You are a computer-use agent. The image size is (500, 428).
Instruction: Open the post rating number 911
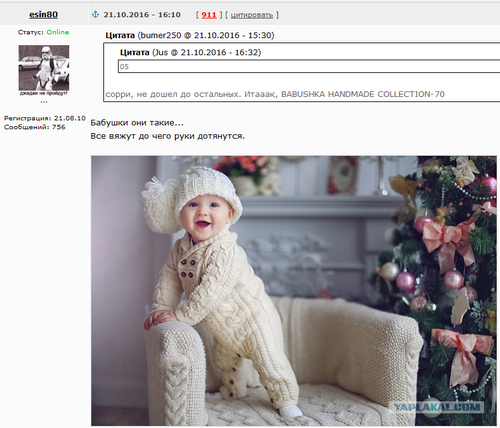coord(209,15)
